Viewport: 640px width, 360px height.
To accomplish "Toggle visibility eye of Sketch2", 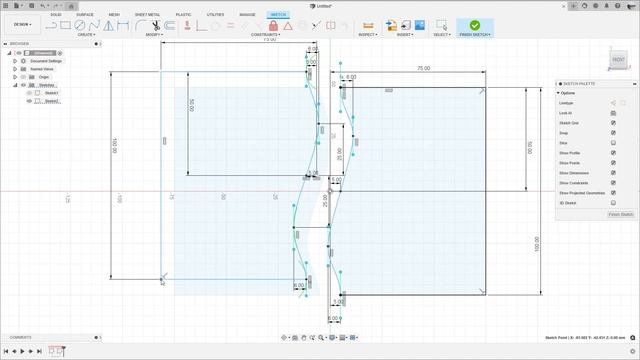I will tap(29, 101).
